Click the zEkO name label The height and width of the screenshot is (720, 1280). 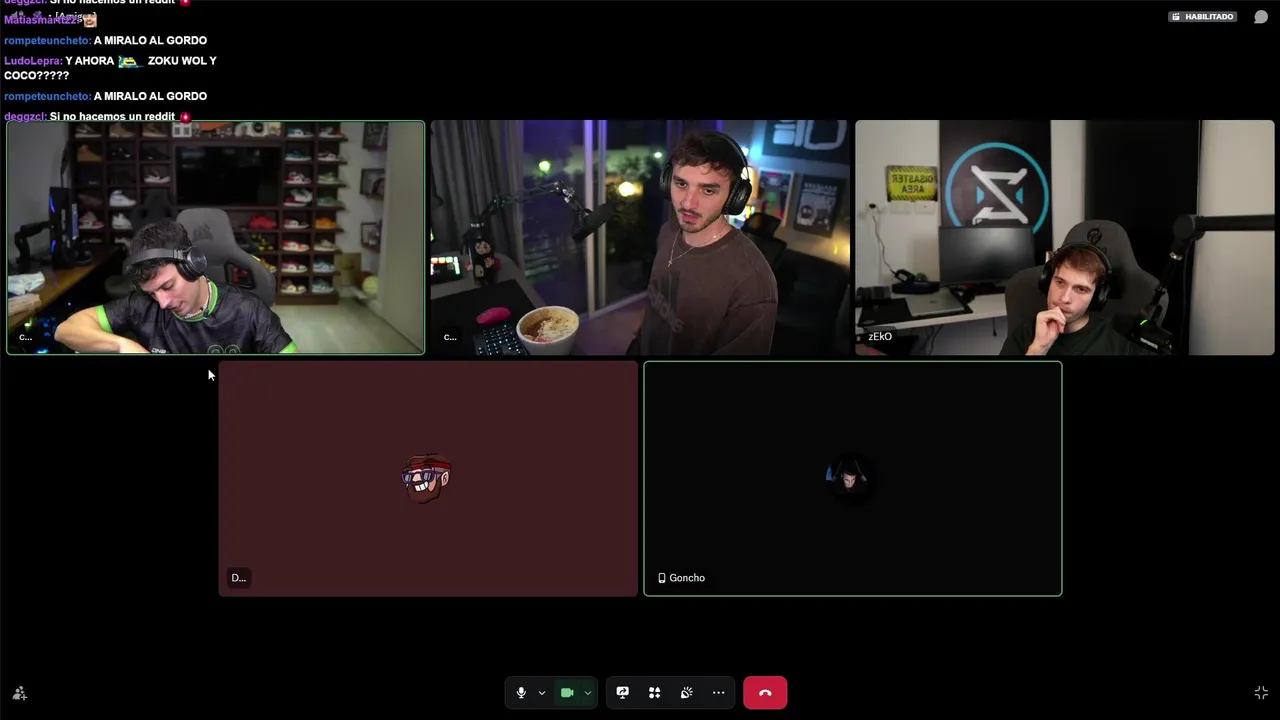pos(880,337)
